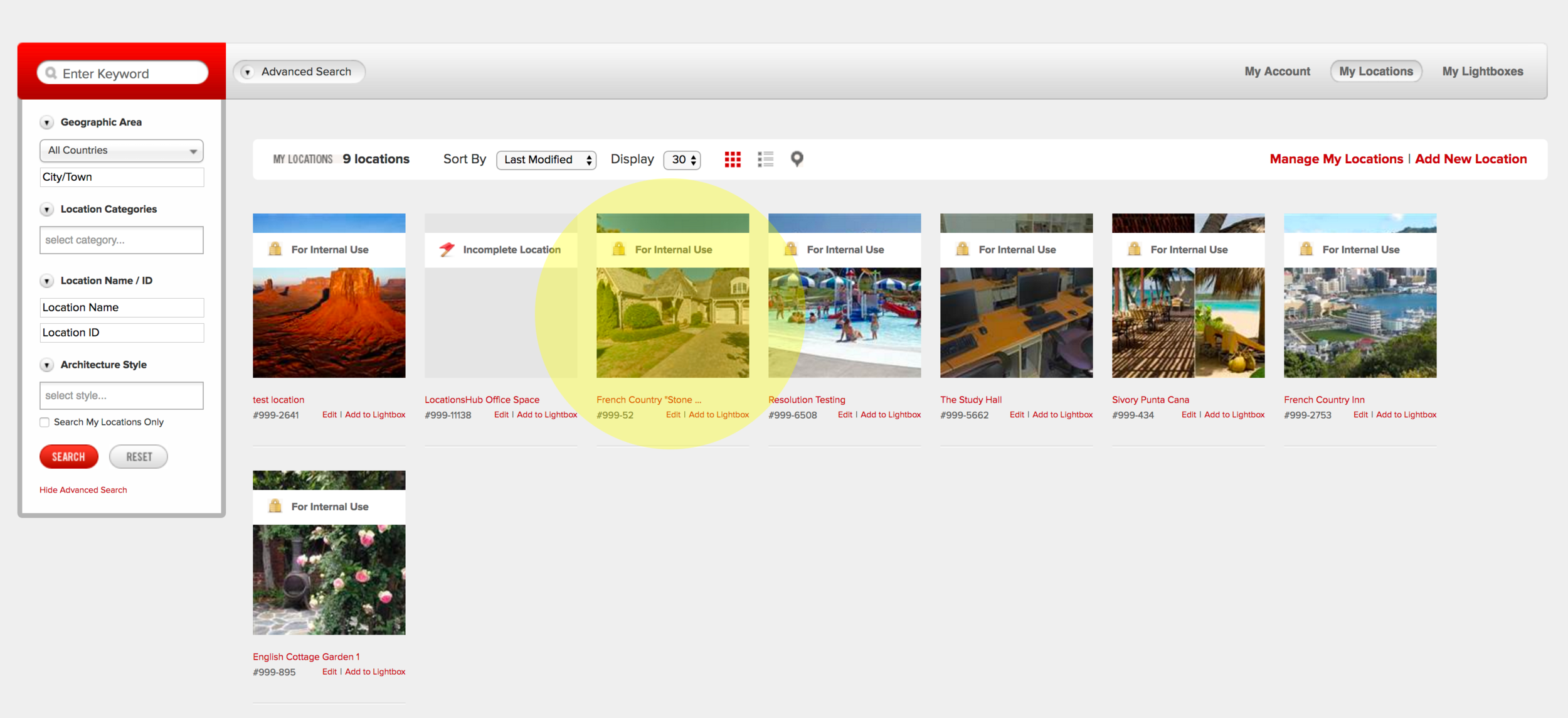Open The Study Hall title link

coord(971,400)
